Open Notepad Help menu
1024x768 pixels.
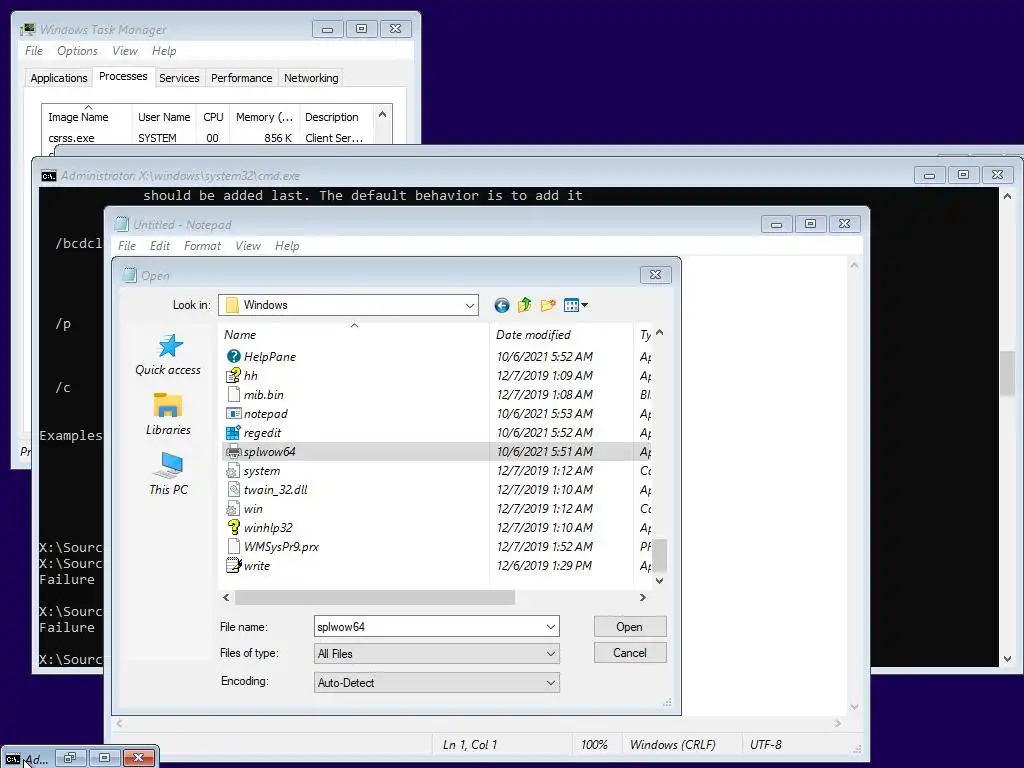click(287, 246)
